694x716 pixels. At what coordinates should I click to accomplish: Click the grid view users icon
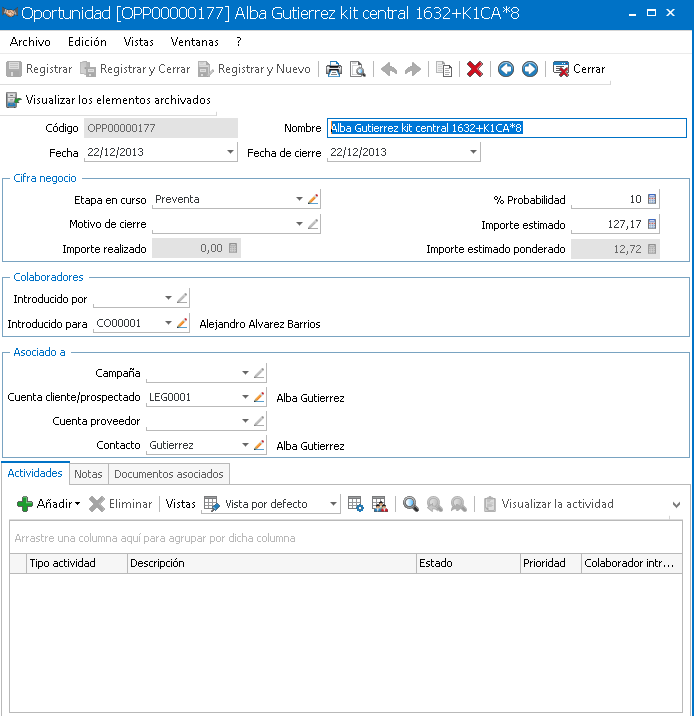click(x=379, y=504)
